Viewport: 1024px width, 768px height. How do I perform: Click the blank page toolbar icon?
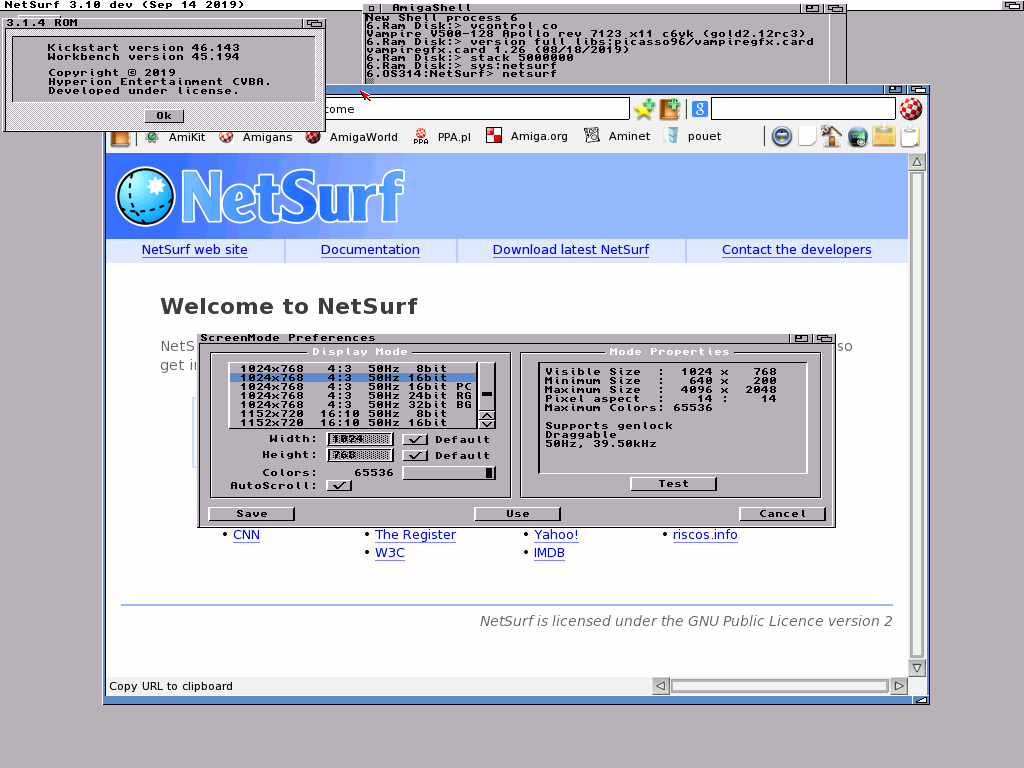tap(807, 136)
